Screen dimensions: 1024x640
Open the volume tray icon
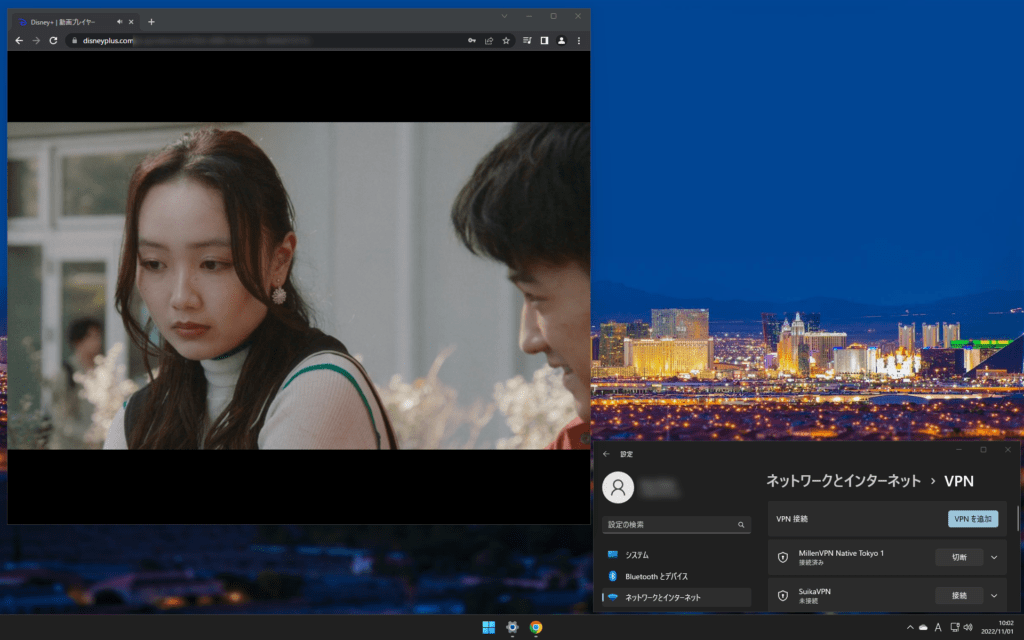[968, 628]
